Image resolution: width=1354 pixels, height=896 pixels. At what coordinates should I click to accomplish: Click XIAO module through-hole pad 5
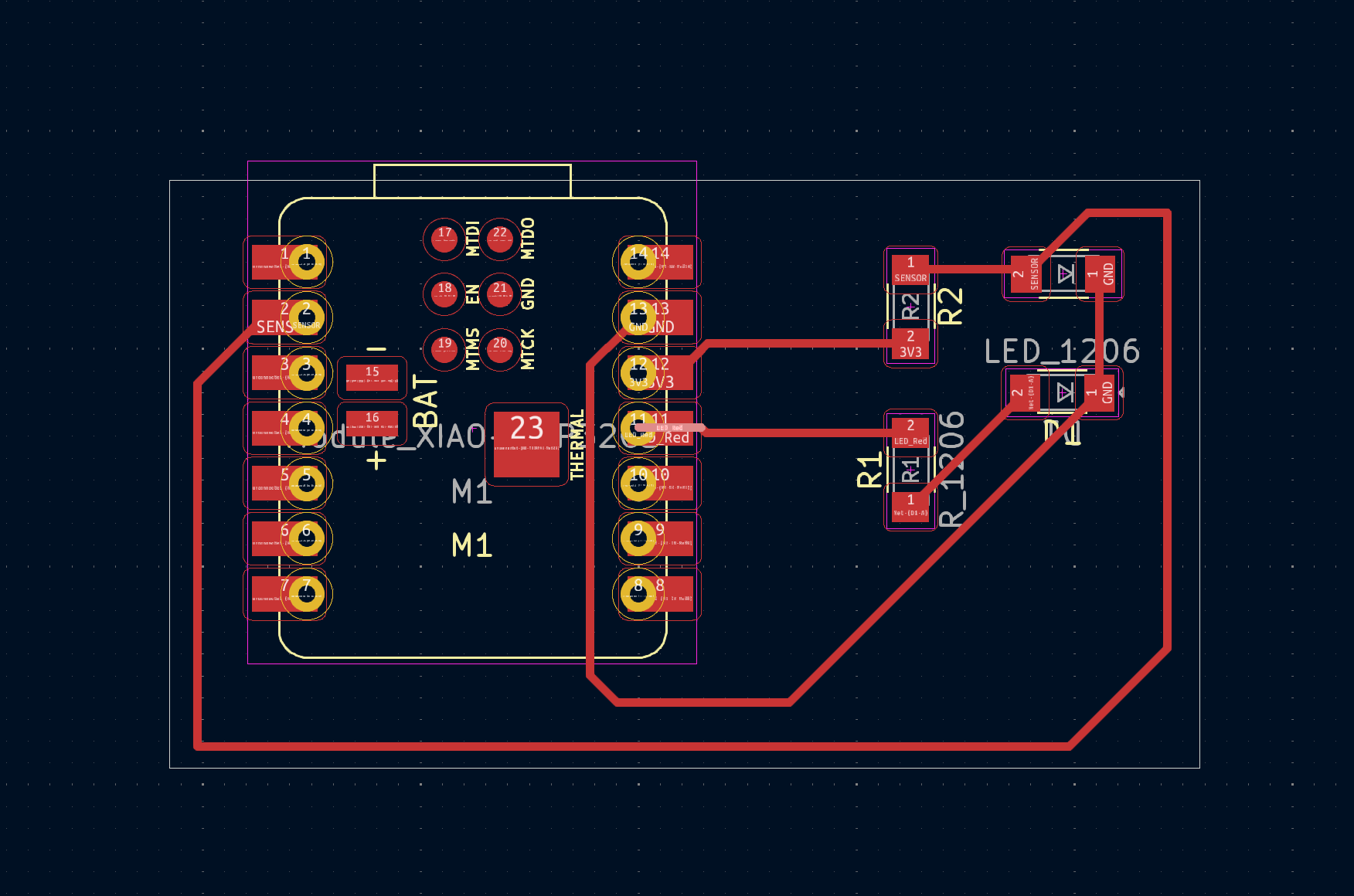point(306,484)
